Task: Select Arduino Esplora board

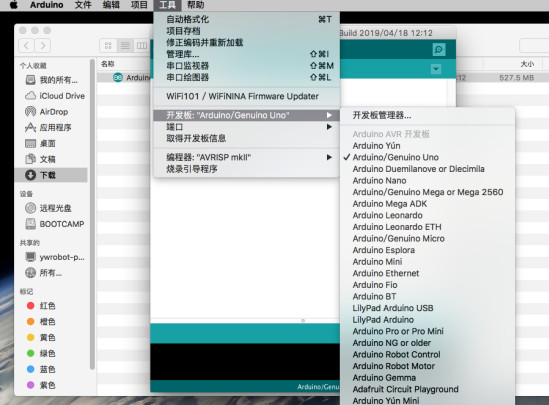Action: (x=428, y=250)
